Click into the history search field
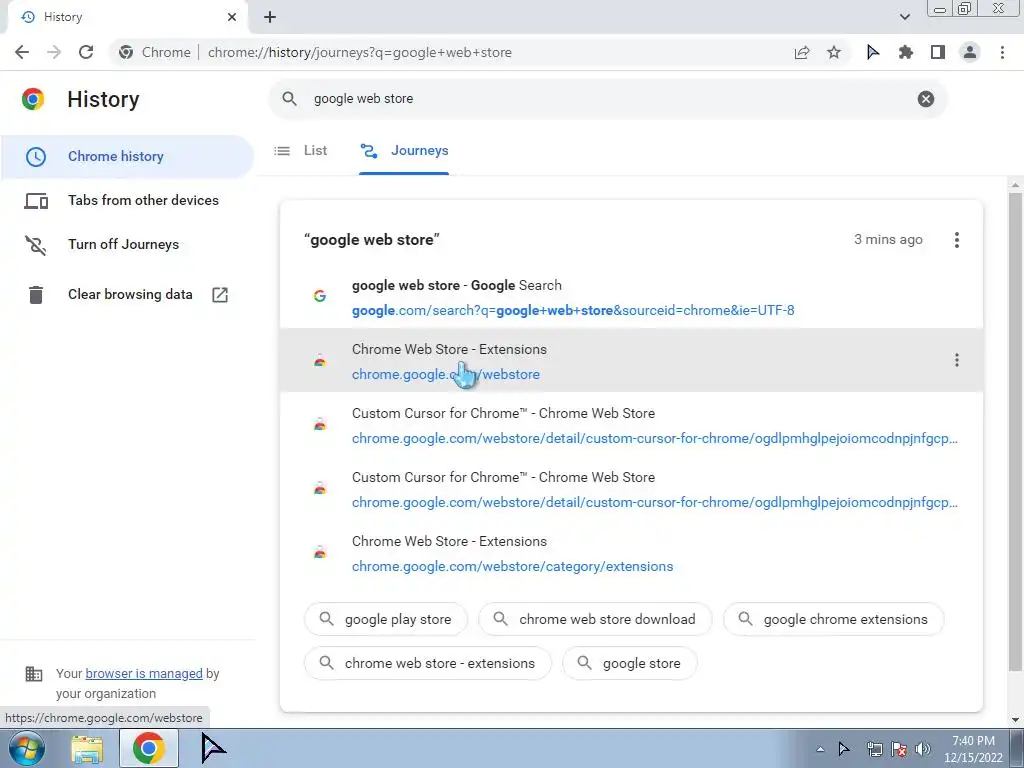1024x768 pixels. [x=607, y=99]
